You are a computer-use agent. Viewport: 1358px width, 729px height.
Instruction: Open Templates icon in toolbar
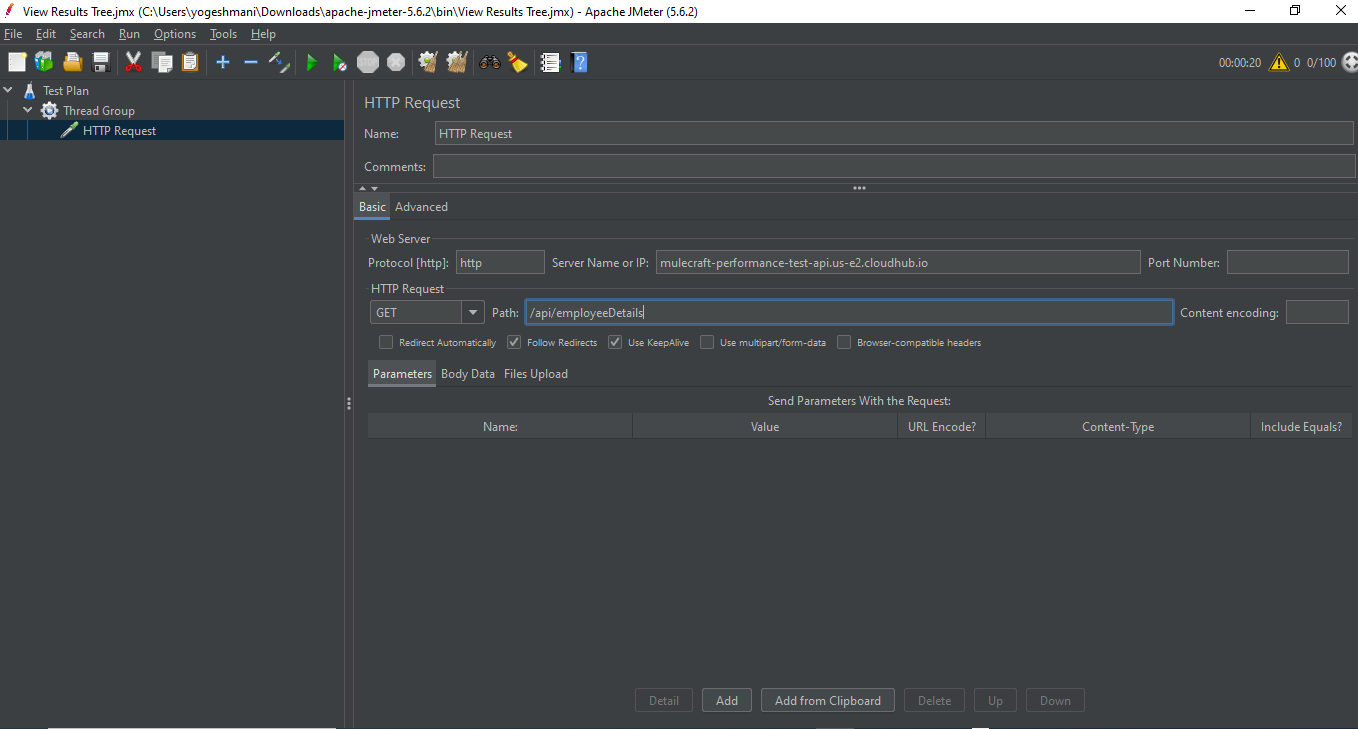(x=44, y=62)
